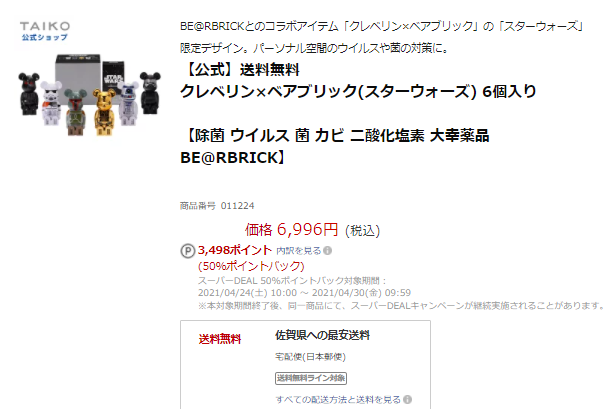Click the product description text at top
The image size is (606, 409).
tap(382, 37)
